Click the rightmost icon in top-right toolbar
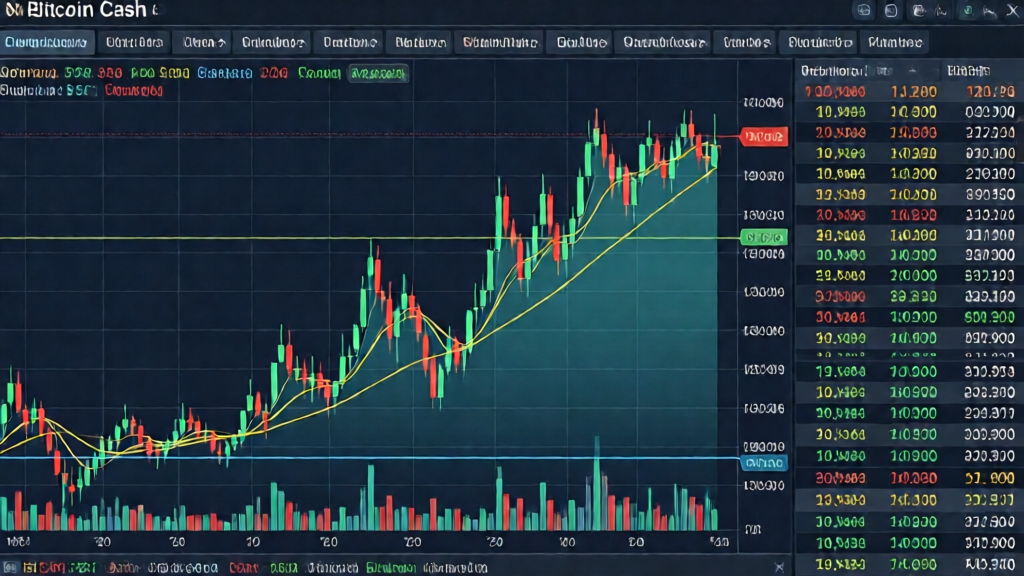1024x576 pixels. pos(1012,11)
